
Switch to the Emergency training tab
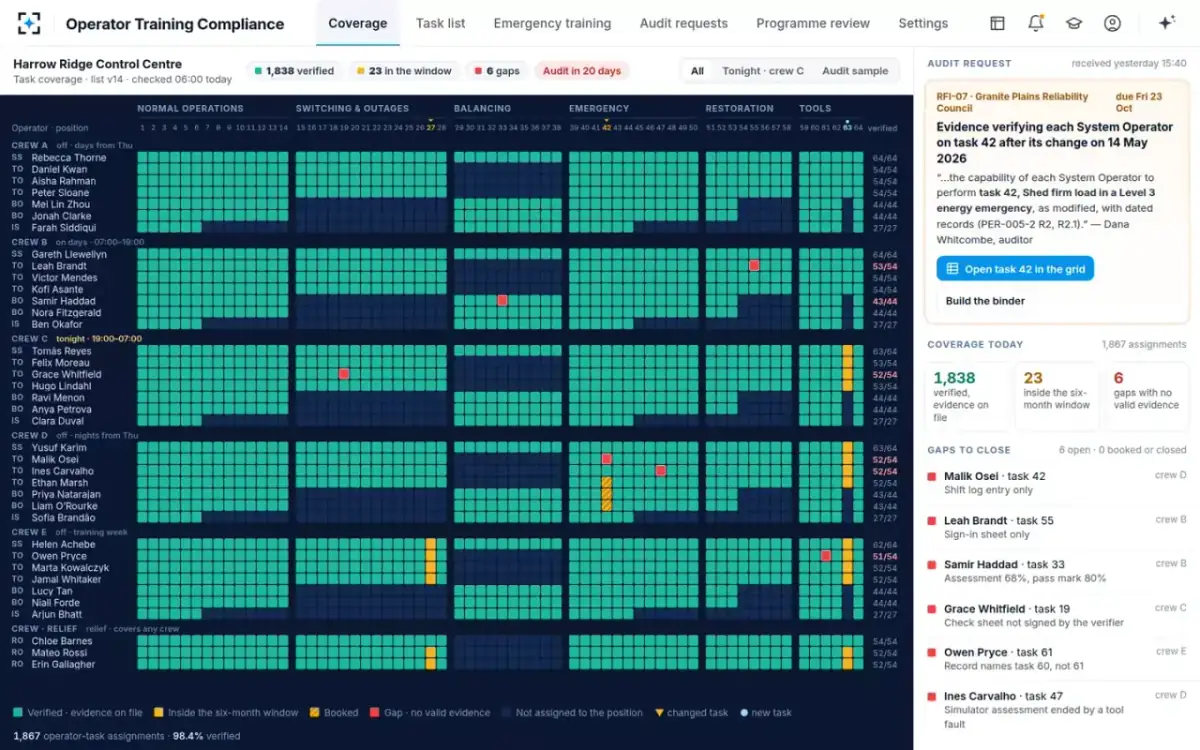click(552, 23)
